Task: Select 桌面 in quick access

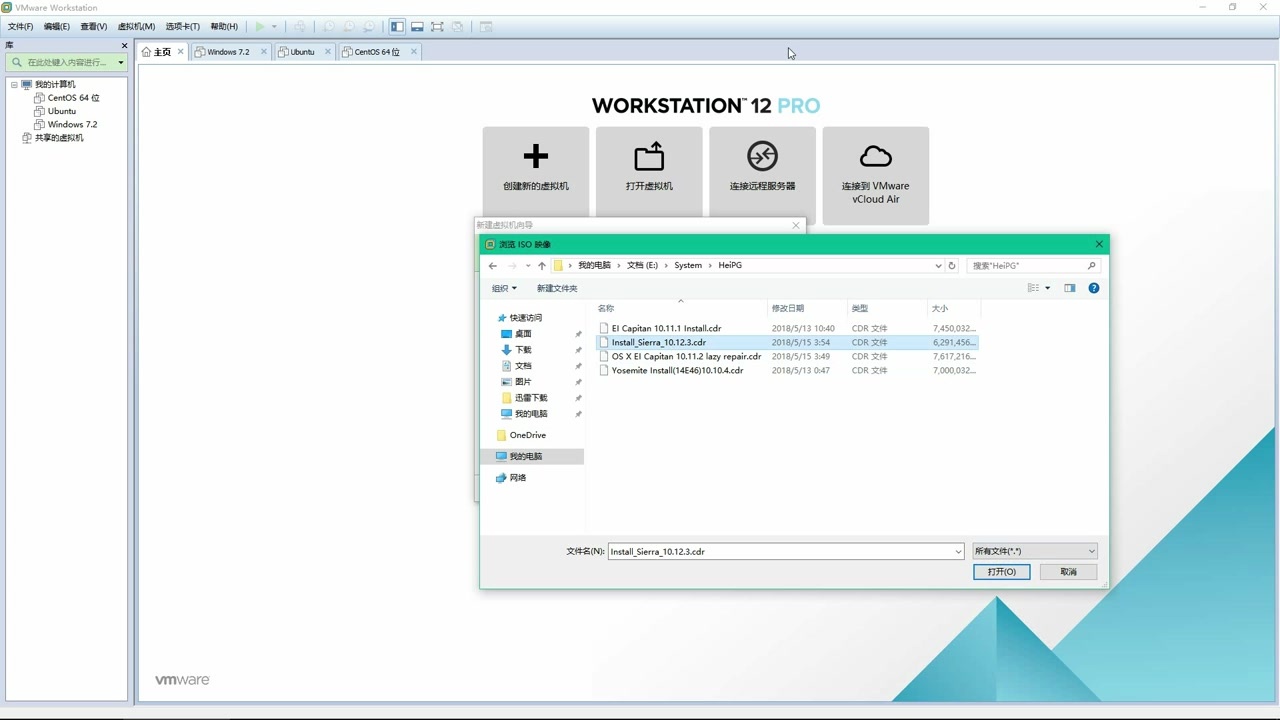Action: point(523,334)
